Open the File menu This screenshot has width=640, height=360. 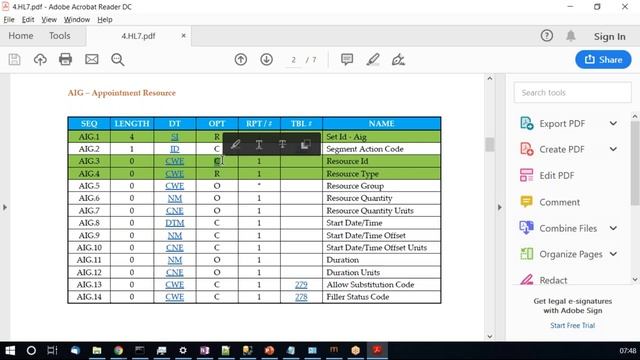9,20
